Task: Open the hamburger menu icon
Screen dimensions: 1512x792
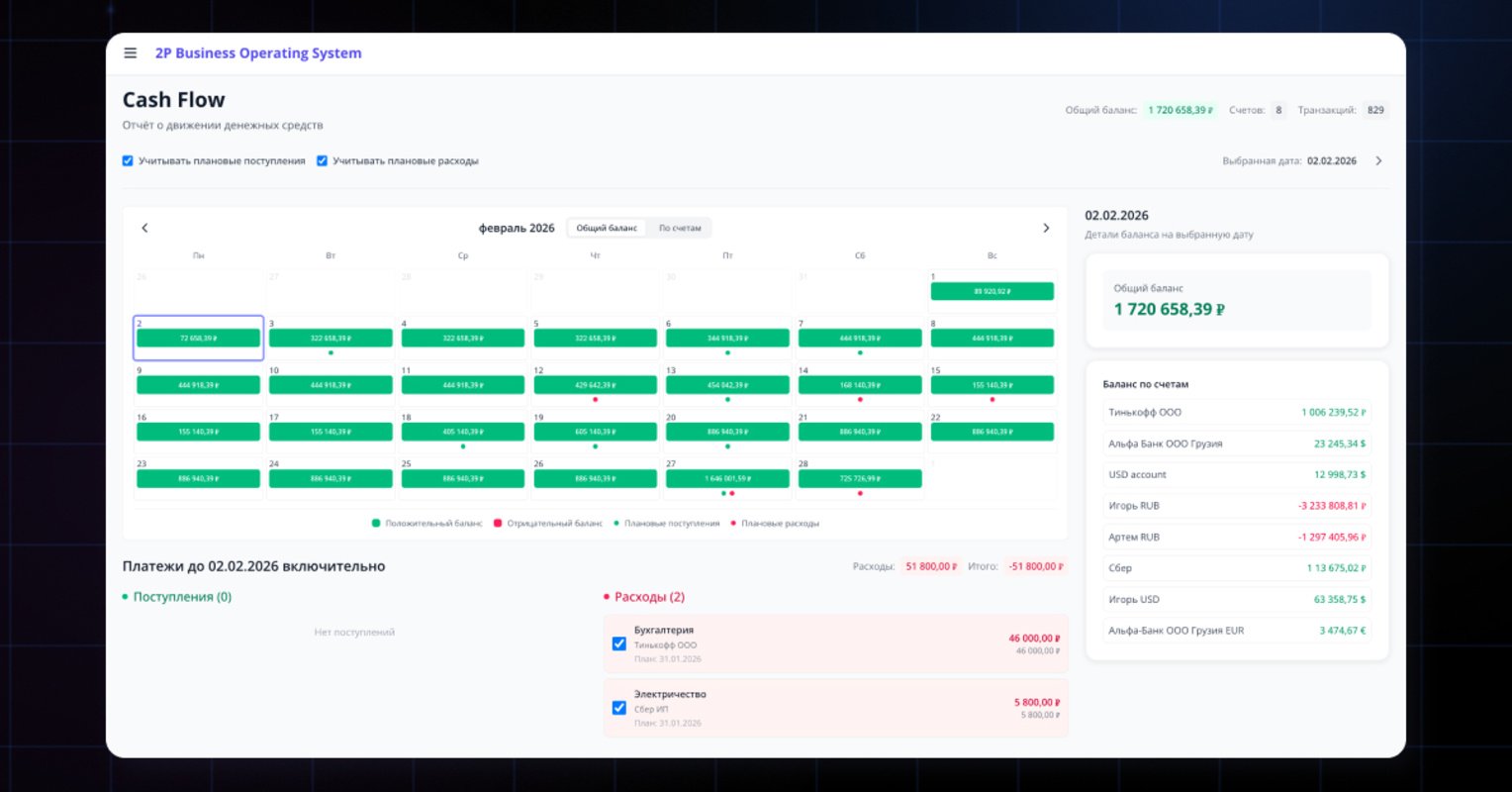Action: click(130, 53)
